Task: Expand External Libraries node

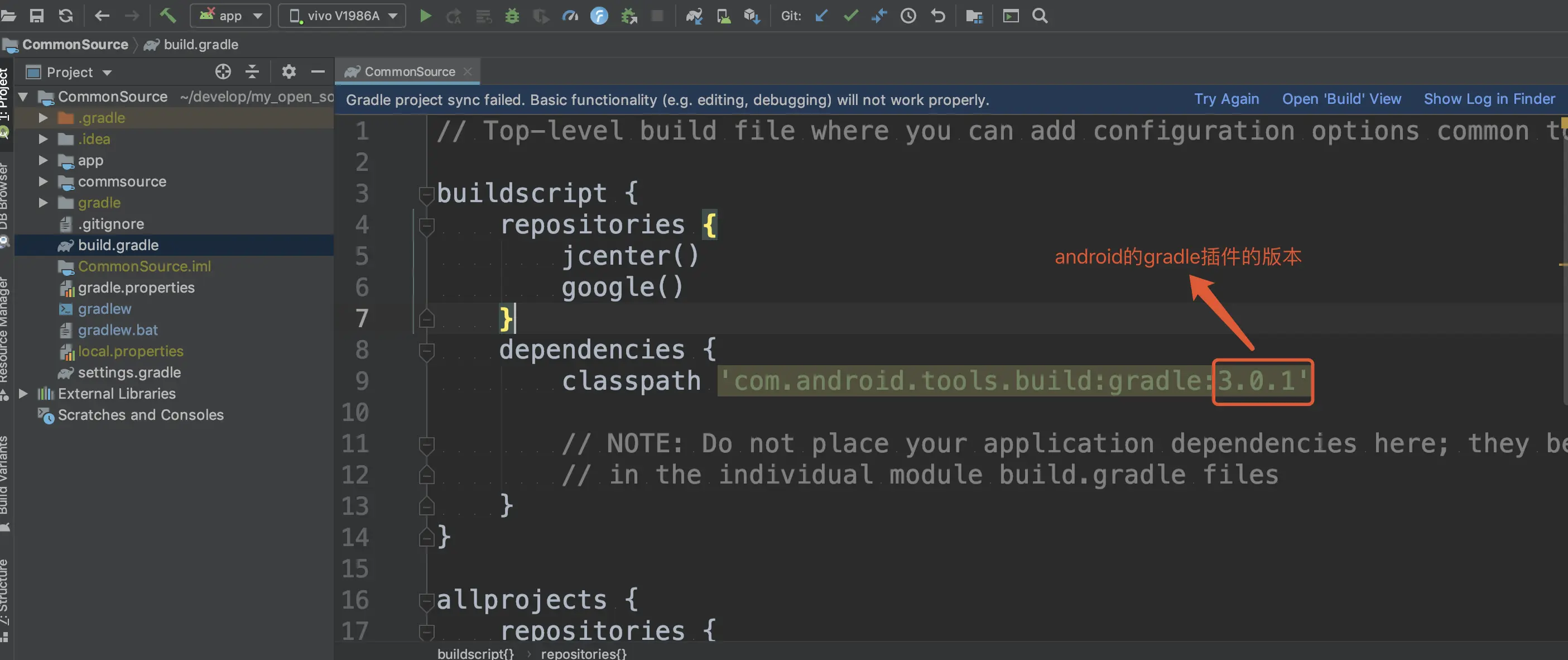Action: (23, 393)
